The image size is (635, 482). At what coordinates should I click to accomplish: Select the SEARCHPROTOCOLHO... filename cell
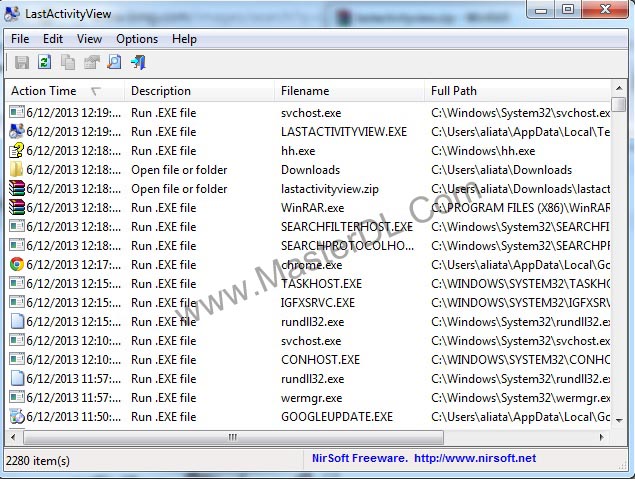tap(347, 246)
